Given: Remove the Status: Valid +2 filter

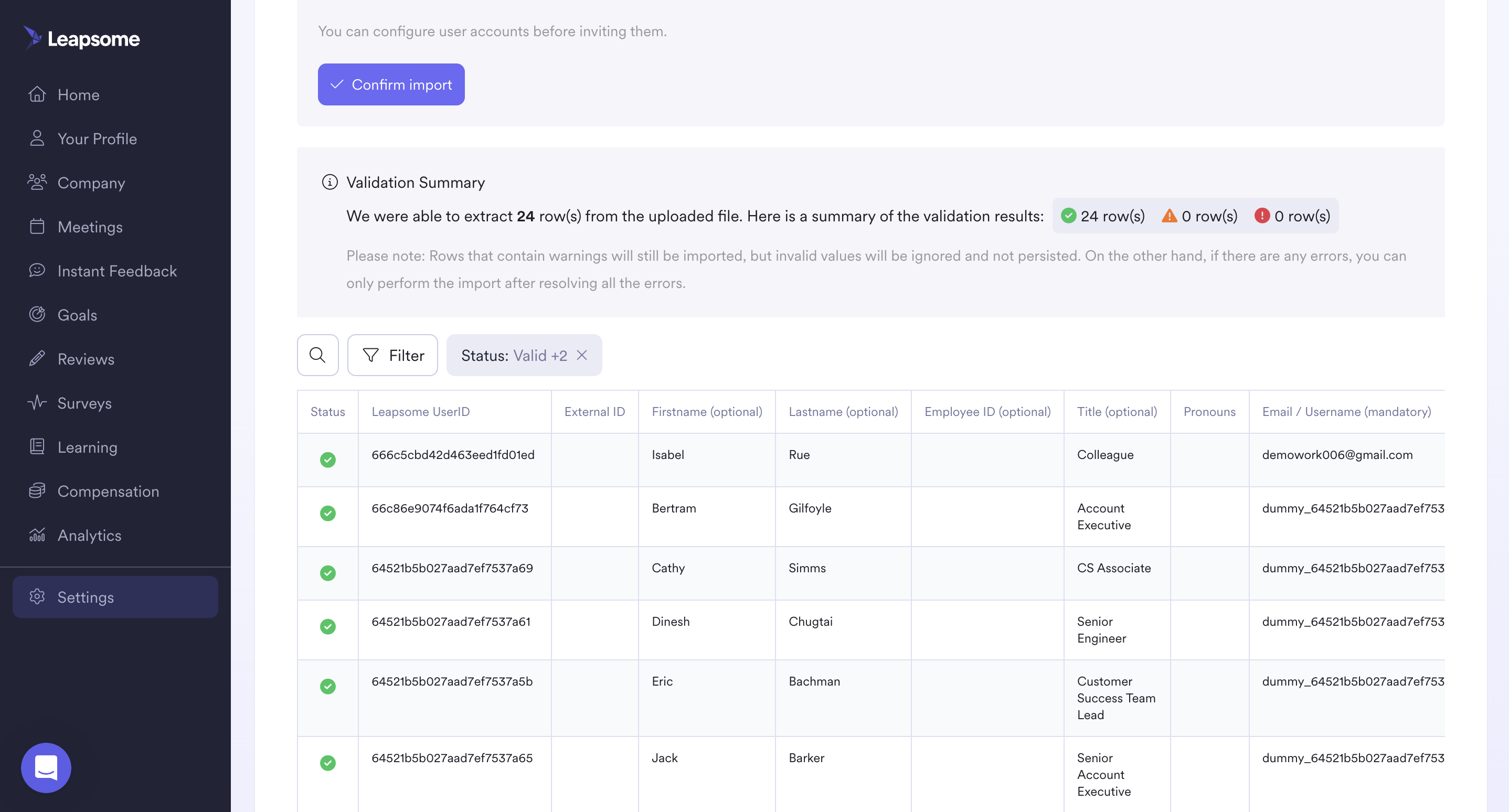Looking at the screenshot, I should pyautogui.click(x=582, y=355).
